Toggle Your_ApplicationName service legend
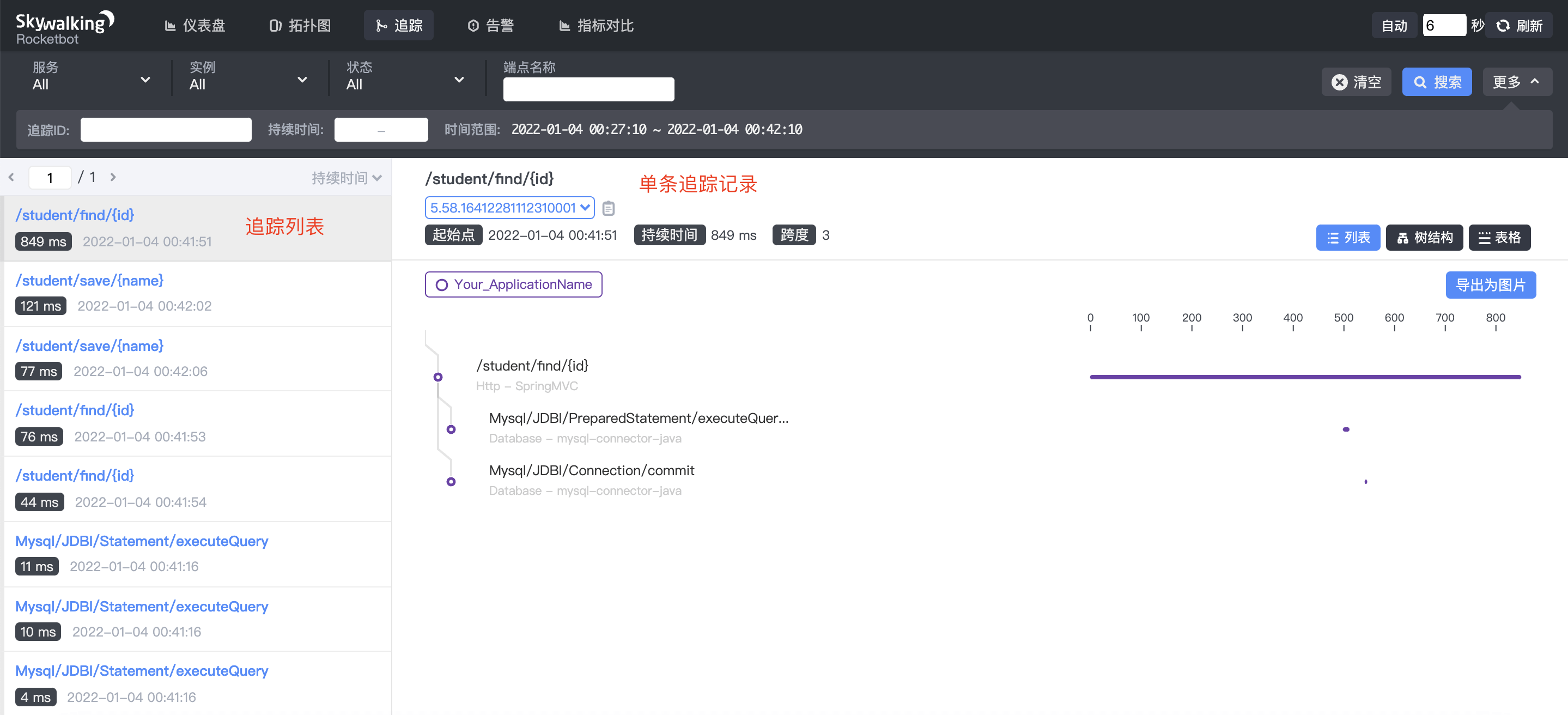 point(513,284)
